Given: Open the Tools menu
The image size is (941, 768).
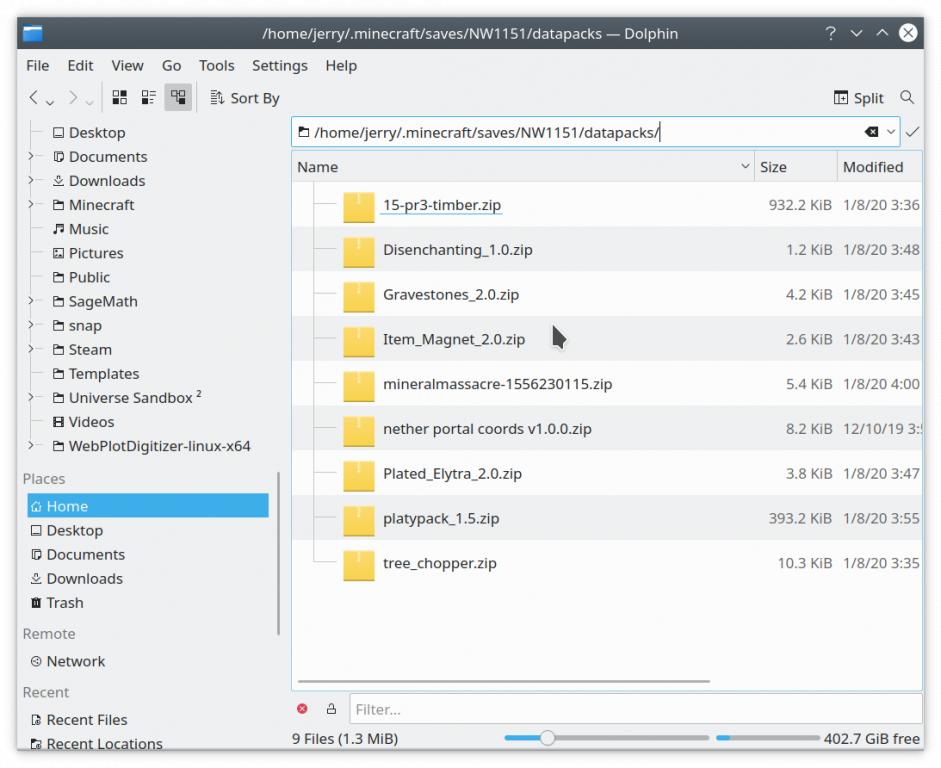Looking at the screenshot, I should coord(216,65).
